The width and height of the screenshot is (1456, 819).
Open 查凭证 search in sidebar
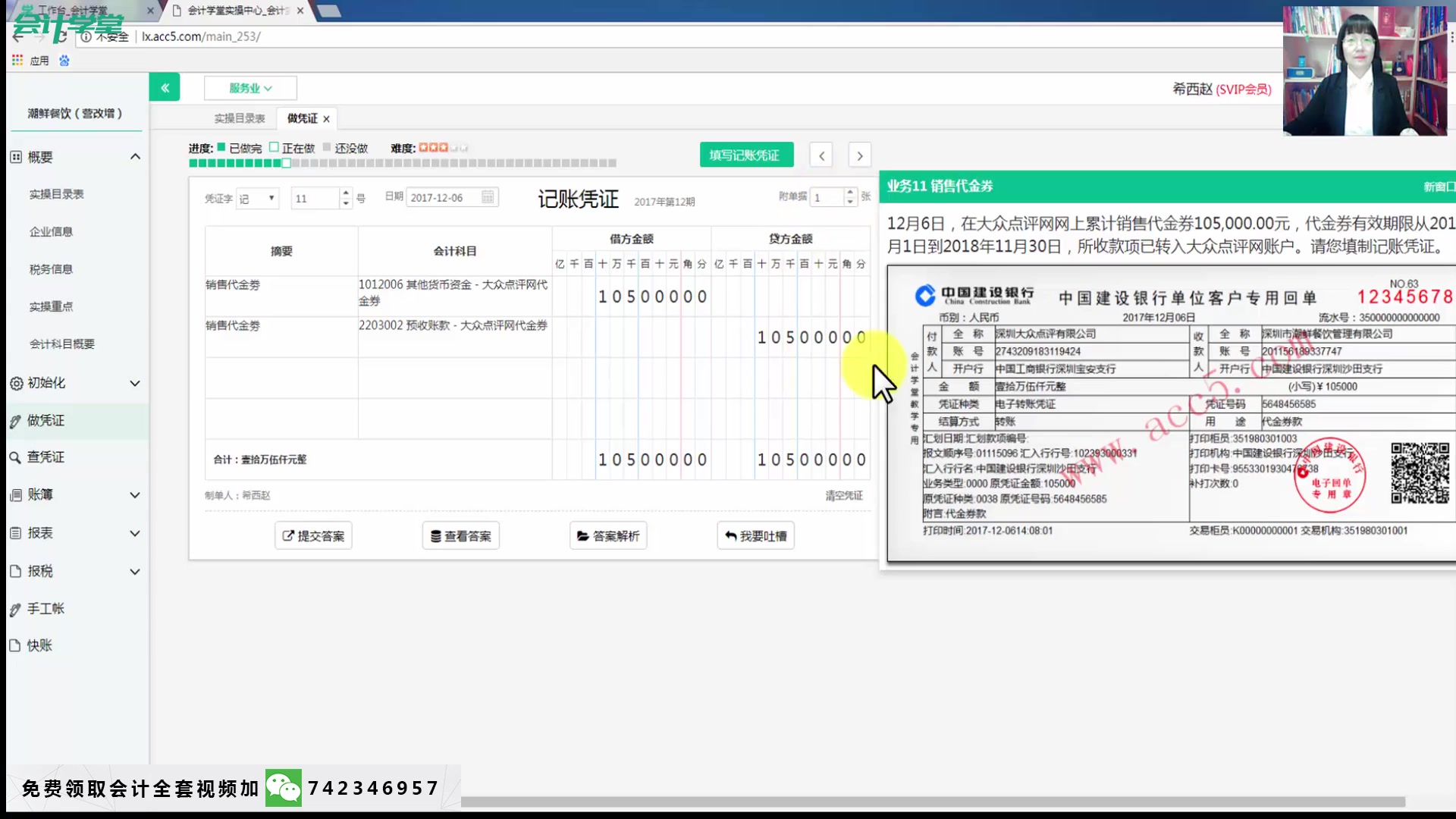[x=45, y=457]
